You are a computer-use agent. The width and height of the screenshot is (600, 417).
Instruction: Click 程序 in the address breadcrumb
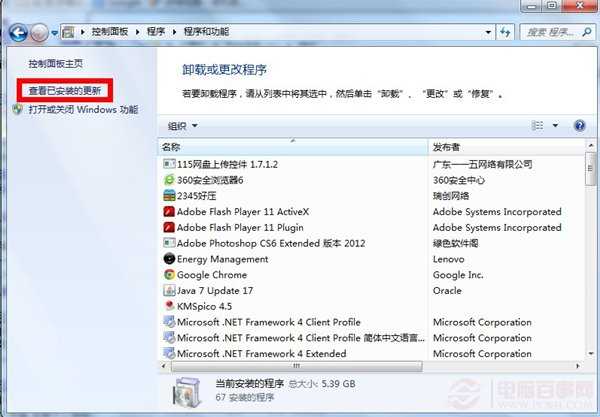click(156, 31)
